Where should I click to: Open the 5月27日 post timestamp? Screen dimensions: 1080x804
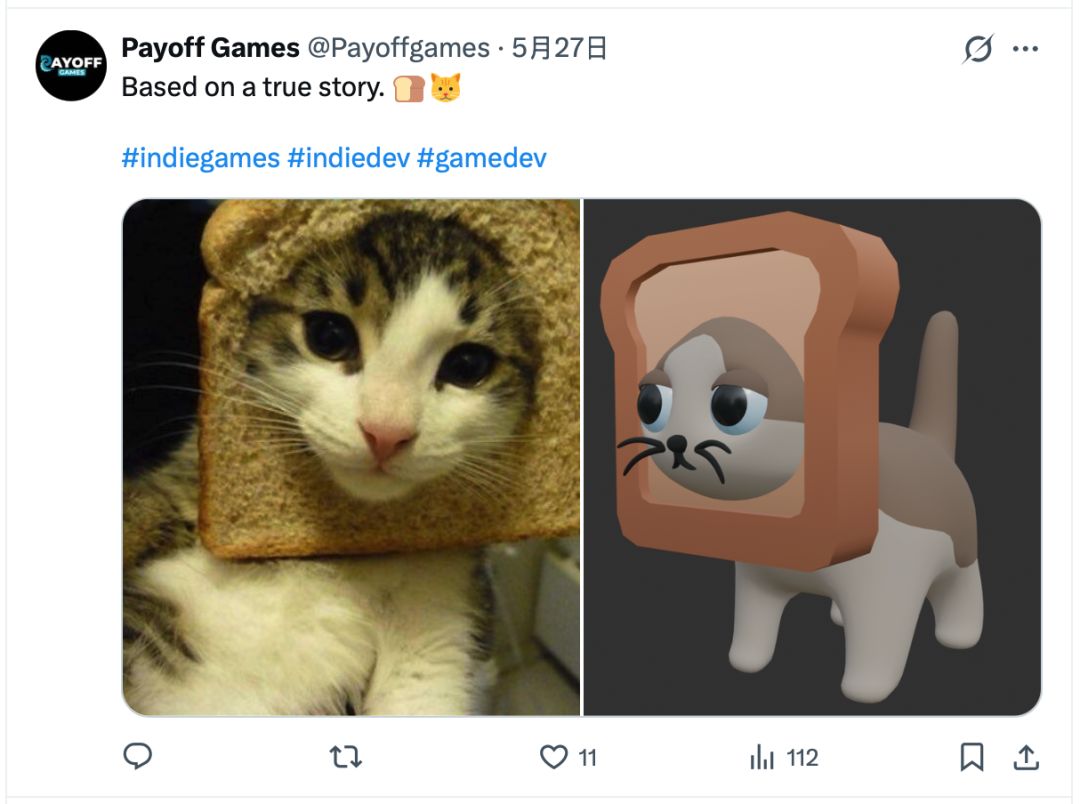tap(559, 48)
